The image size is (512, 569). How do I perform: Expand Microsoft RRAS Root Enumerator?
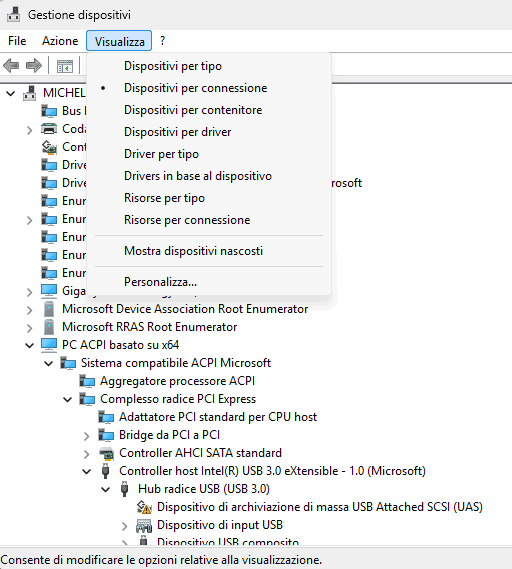click(30, 328)
